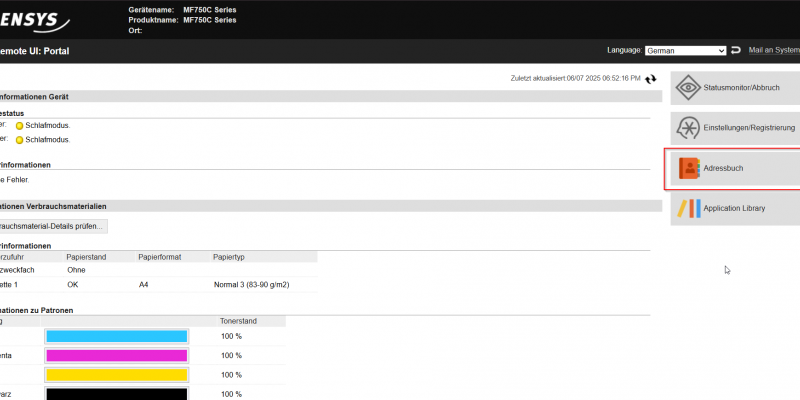Open the Mail an System link
The width and height of the screenshot is (800, 400).
773,50
